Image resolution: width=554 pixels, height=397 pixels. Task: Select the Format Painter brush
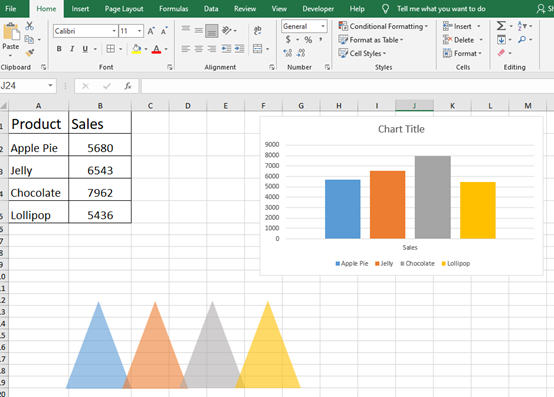[x=30, y=53]
